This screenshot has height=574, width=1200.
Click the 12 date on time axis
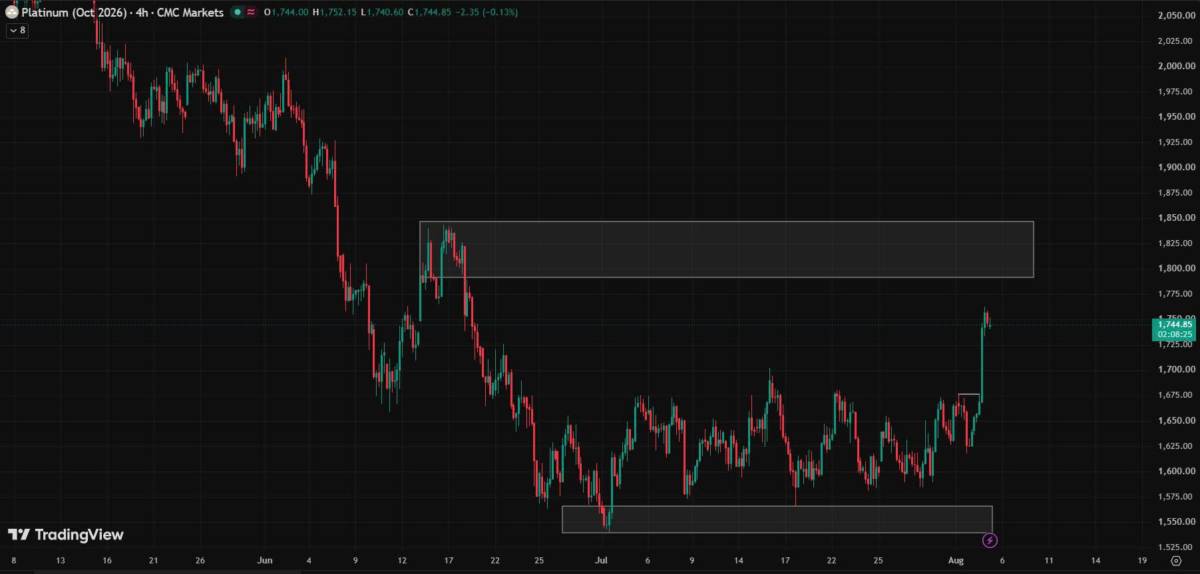402,561
